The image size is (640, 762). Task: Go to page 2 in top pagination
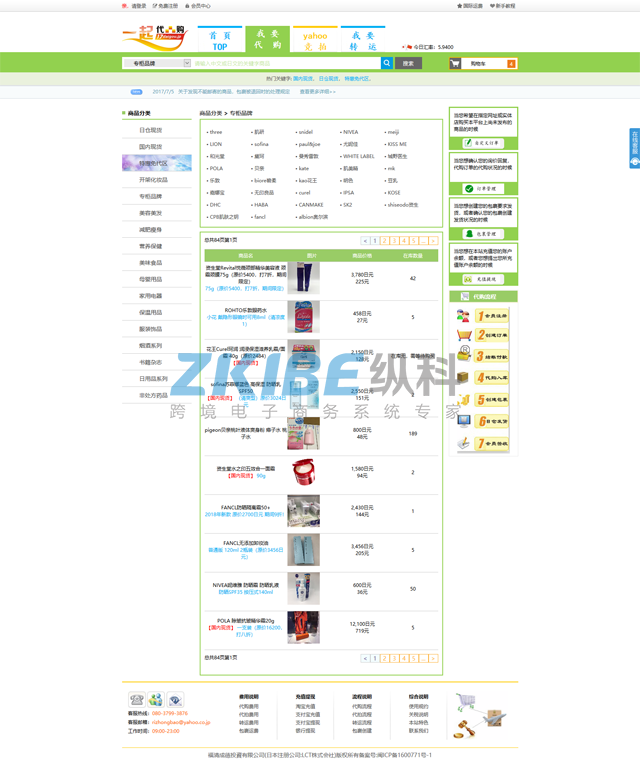pyautogui.click(x=384, y=241)
